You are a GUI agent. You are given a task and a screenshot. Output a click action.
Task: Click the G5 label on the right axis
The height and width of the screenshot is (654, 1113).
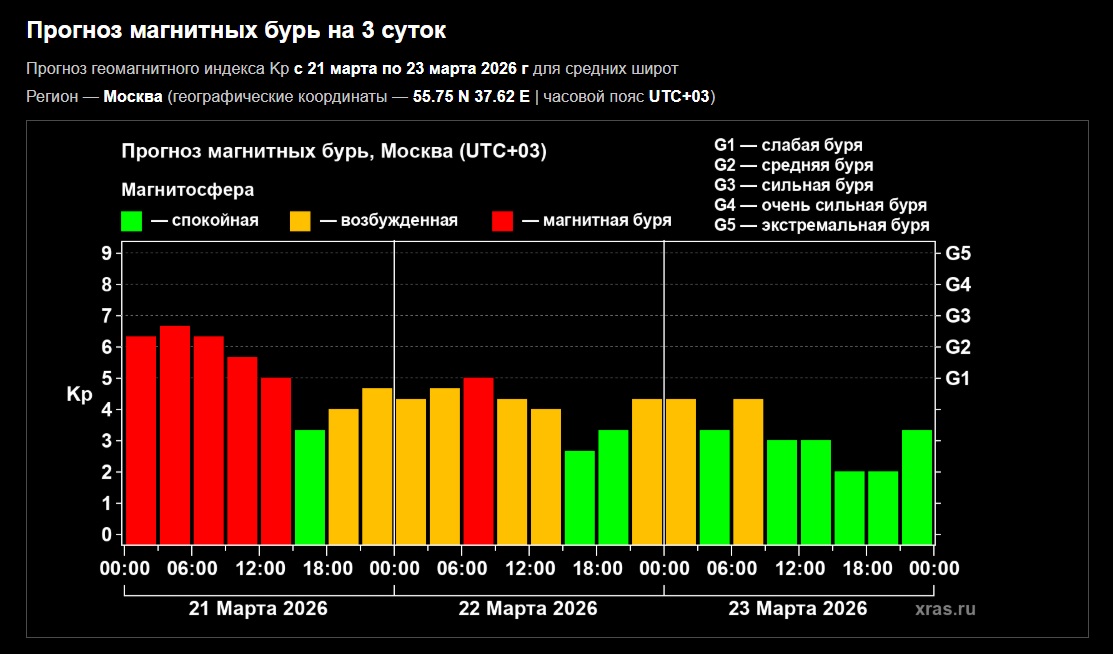coord(957,253)
